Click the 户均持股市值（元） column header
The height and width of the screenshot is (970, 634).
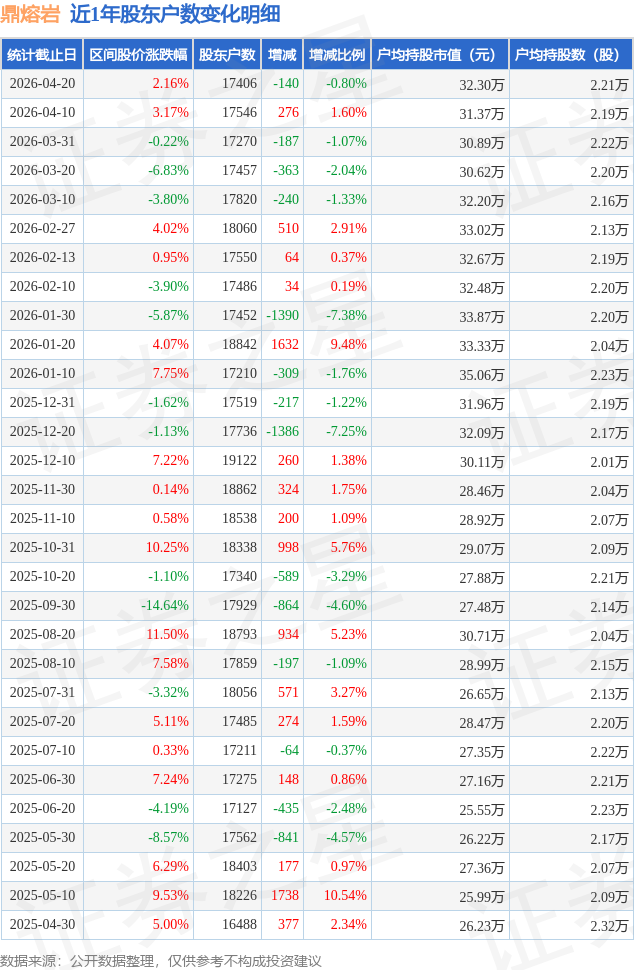[x=440, y=55]
